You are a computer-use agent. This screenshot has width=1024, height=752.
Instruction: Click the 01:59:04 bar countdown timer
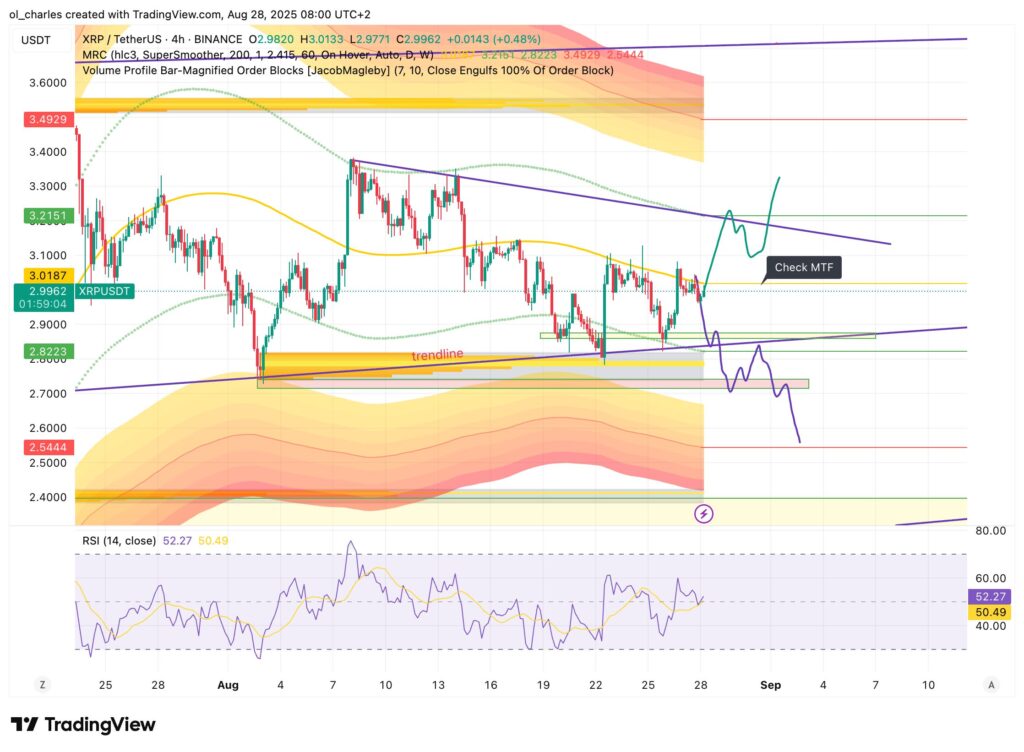point(42,303)
